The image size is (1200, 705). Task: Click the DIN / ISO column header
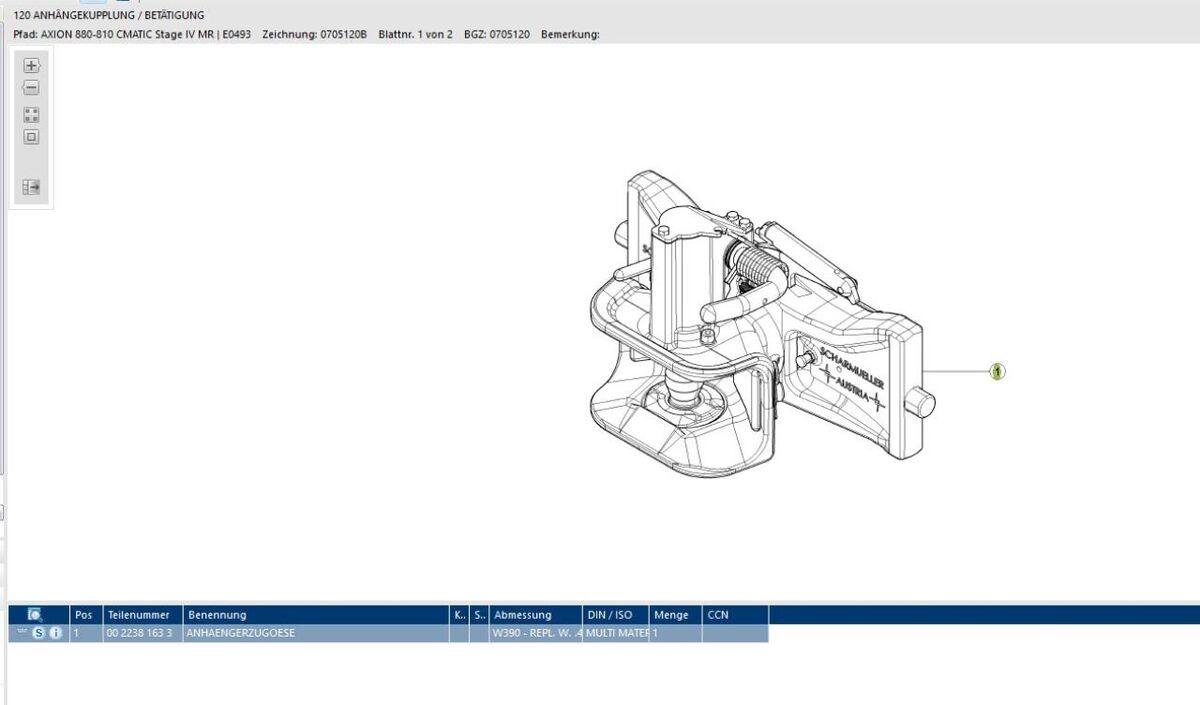pyautogui.click(x=609, y=615)
